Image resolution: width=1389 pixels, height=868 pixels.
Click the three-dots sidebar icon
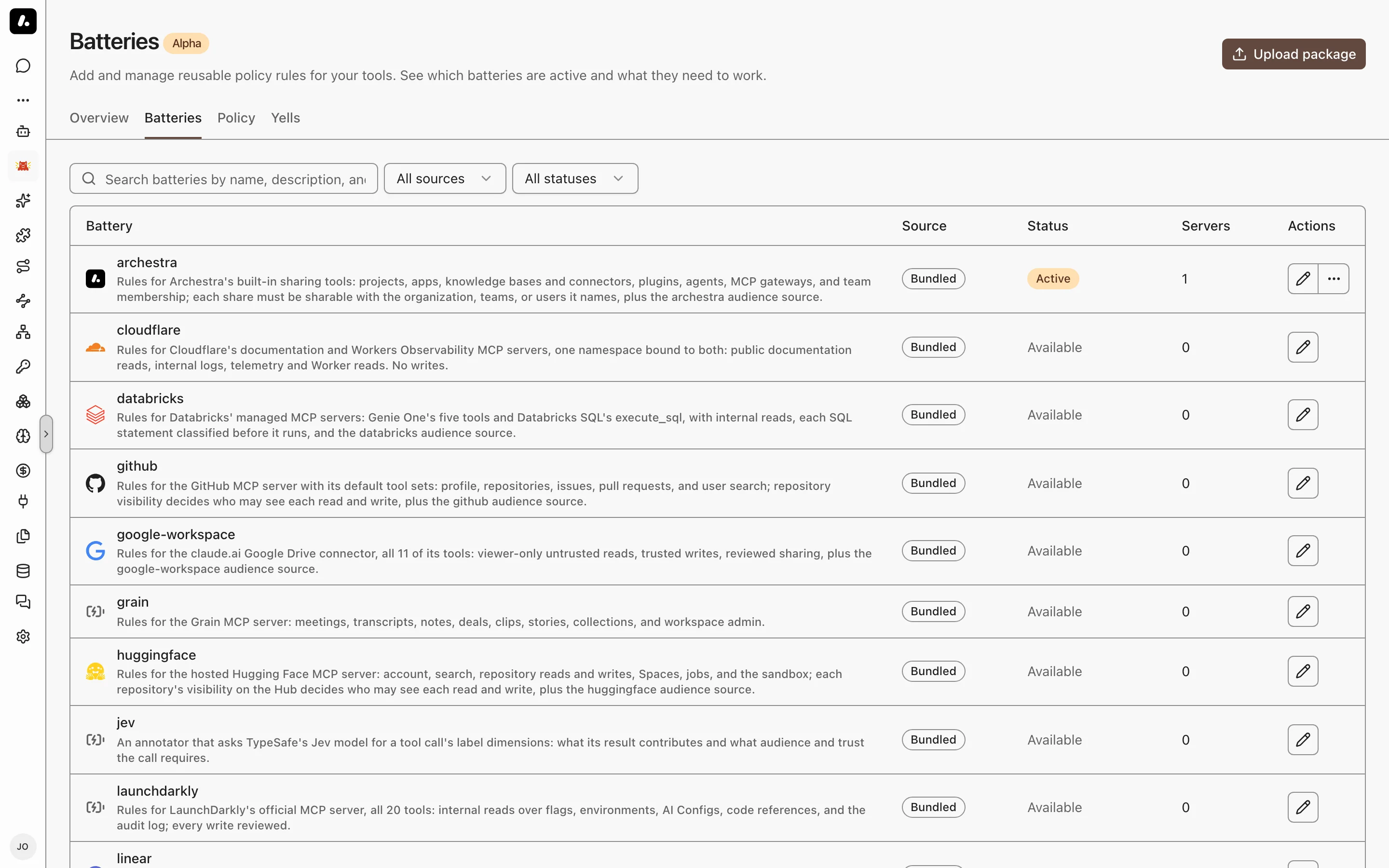click(23, 100)
